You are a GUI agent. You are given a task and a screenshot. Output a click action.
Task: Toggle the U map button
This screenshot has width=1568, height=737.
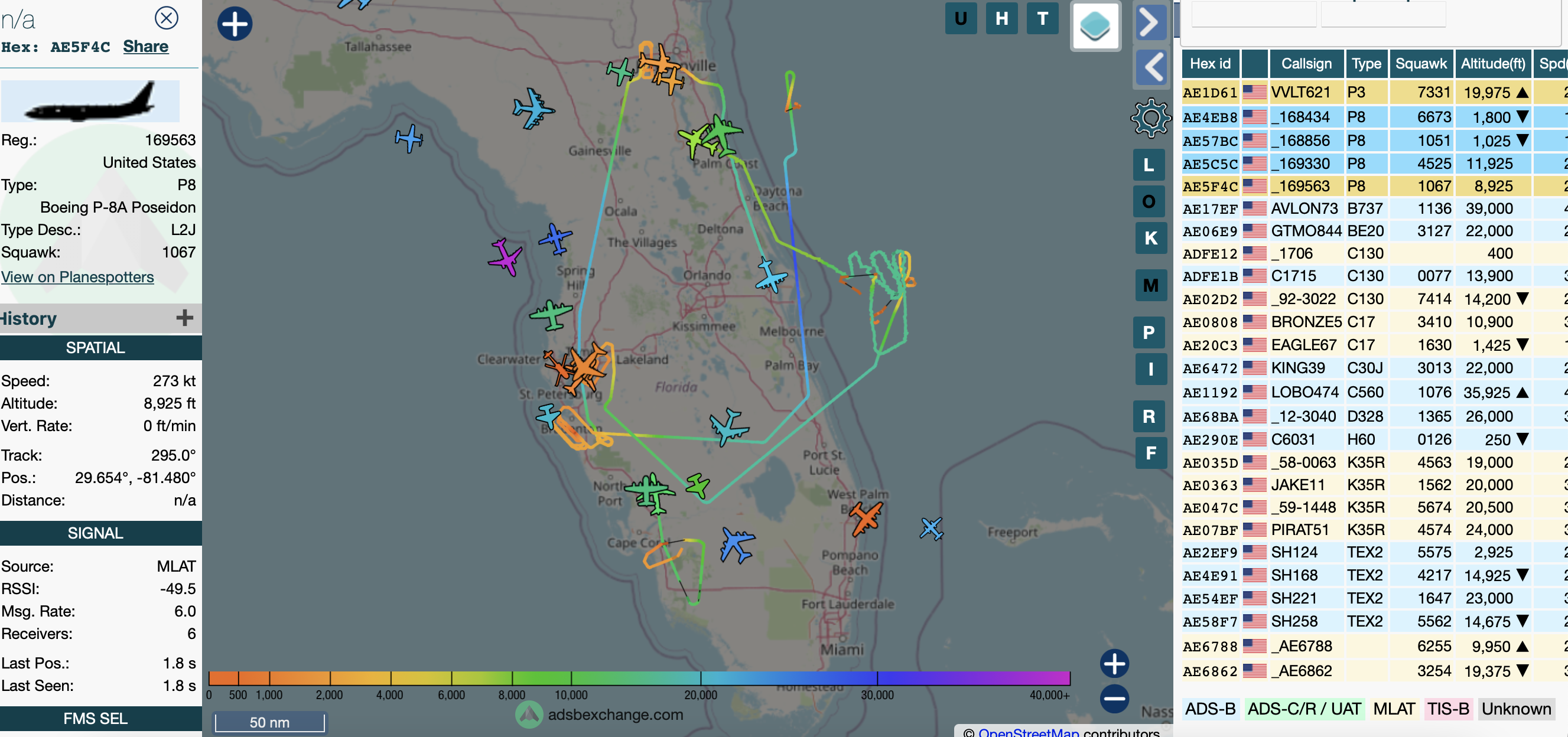tap(961, 19)
